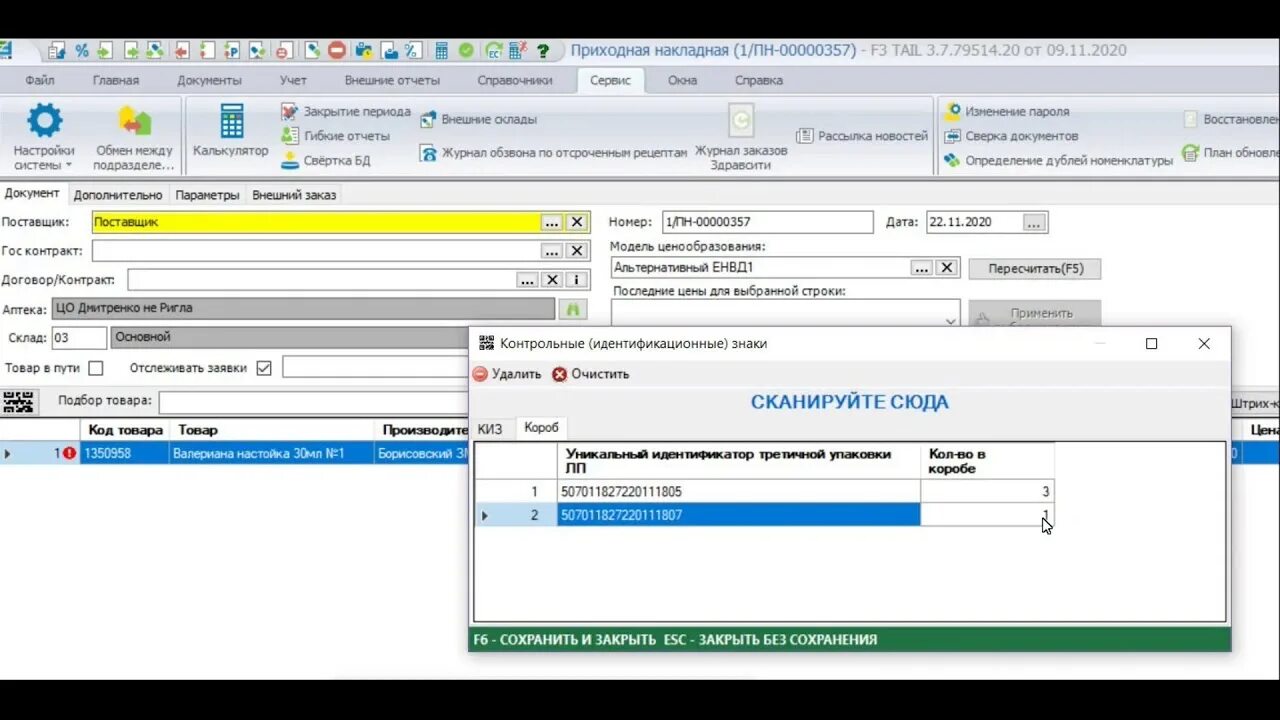This screenshot has width=1280, height=720.
Task: Open Журнал заказов Здравсити
Action: coord(740,135)
